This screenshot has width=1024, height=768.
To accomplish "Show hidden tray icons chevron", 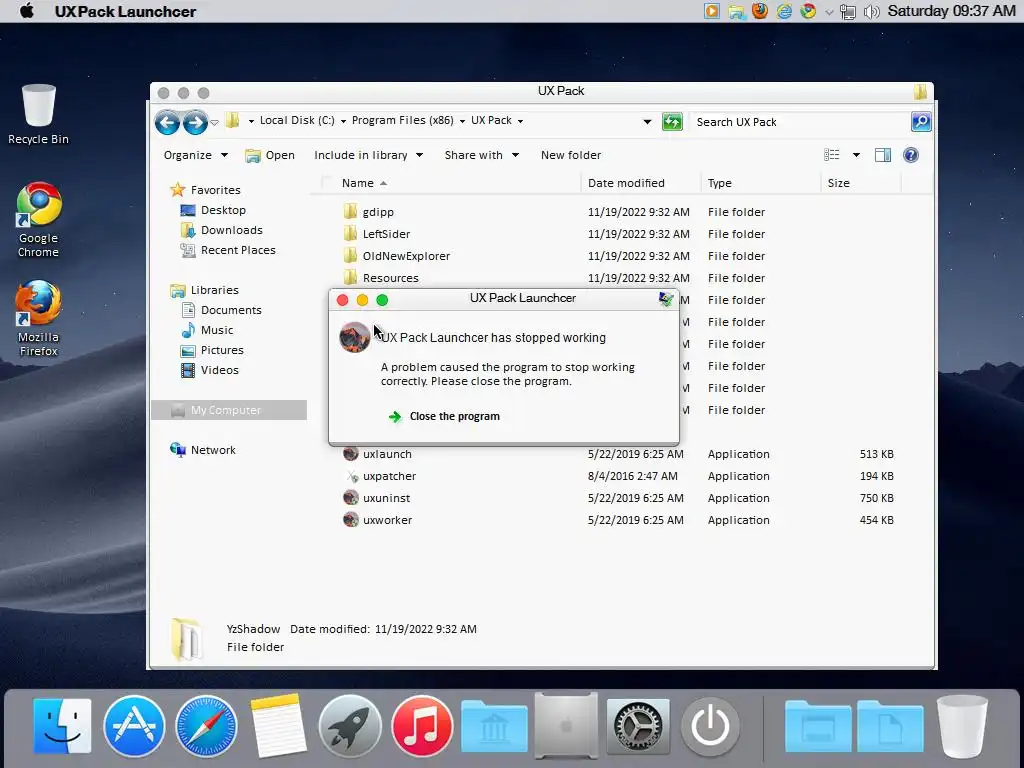I will [829, 12].
